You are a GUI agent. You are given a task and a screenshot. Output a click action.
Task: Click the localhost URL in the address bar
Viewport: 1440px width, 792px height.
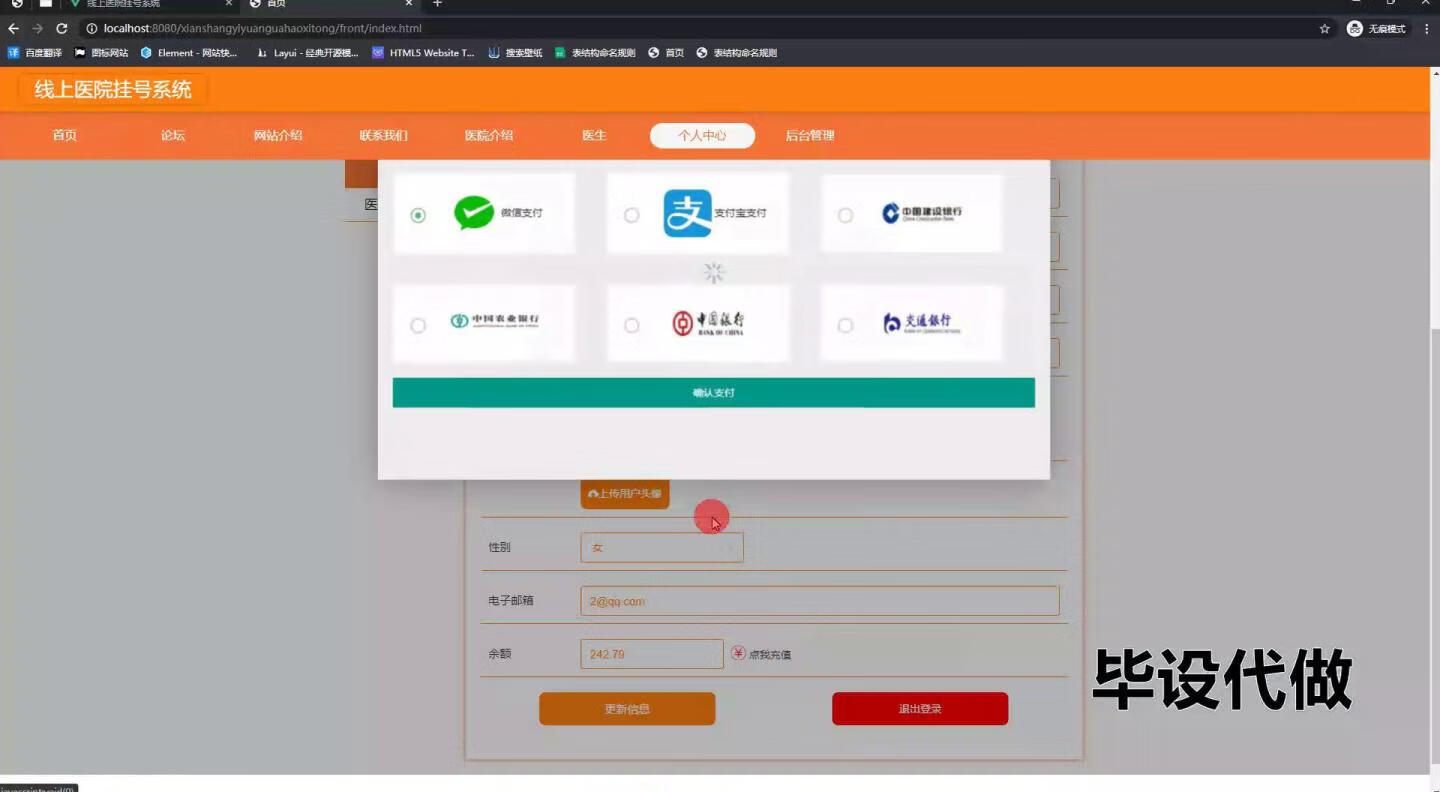[262, 29]
